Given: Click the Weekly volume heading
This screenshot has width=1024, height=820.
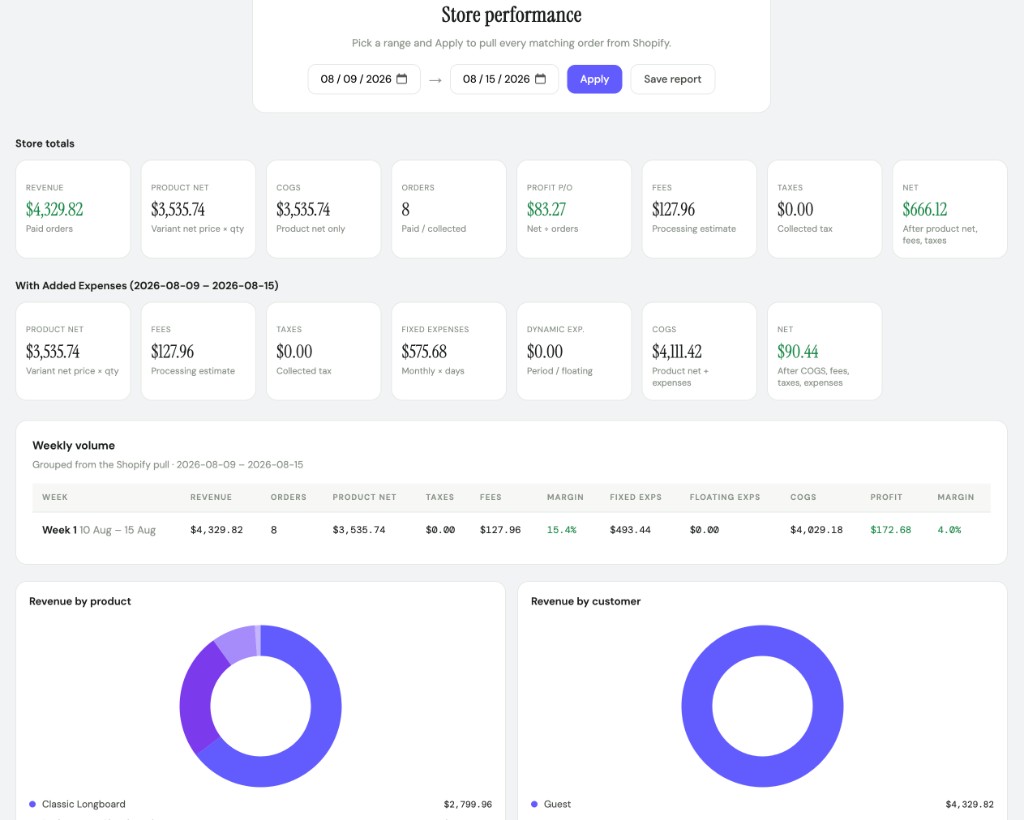Looking at the screenshot, I should pos(74,445).
